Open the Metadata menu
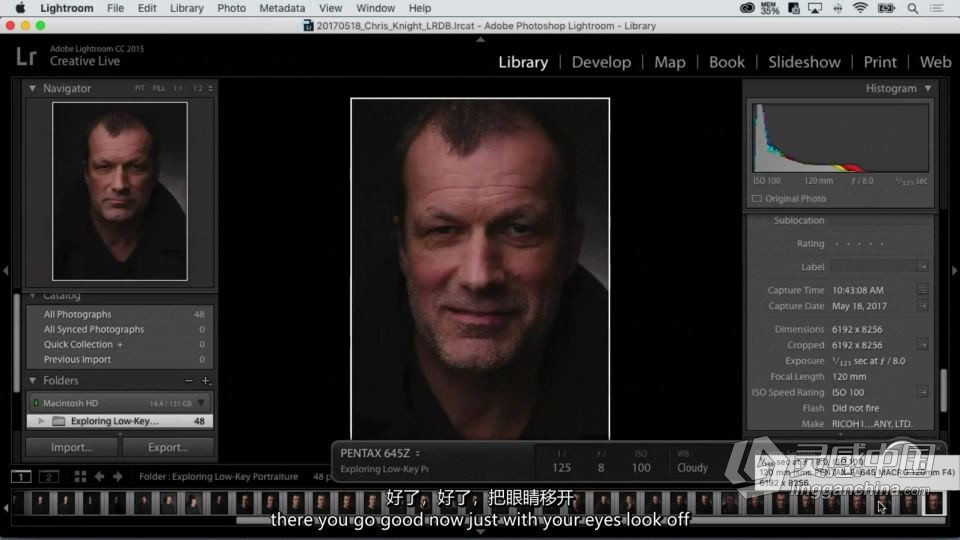The width and height of the screenshot is (960, 540). point(282,8)
